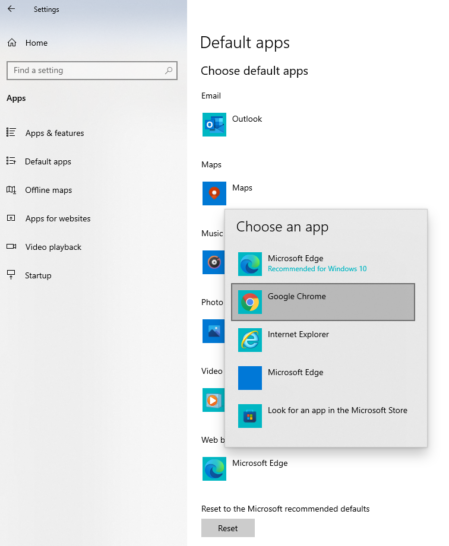The width and height of the screenshot is (449, 546).
Task: Click the Groove Music app icon
Action: (214, 262)
